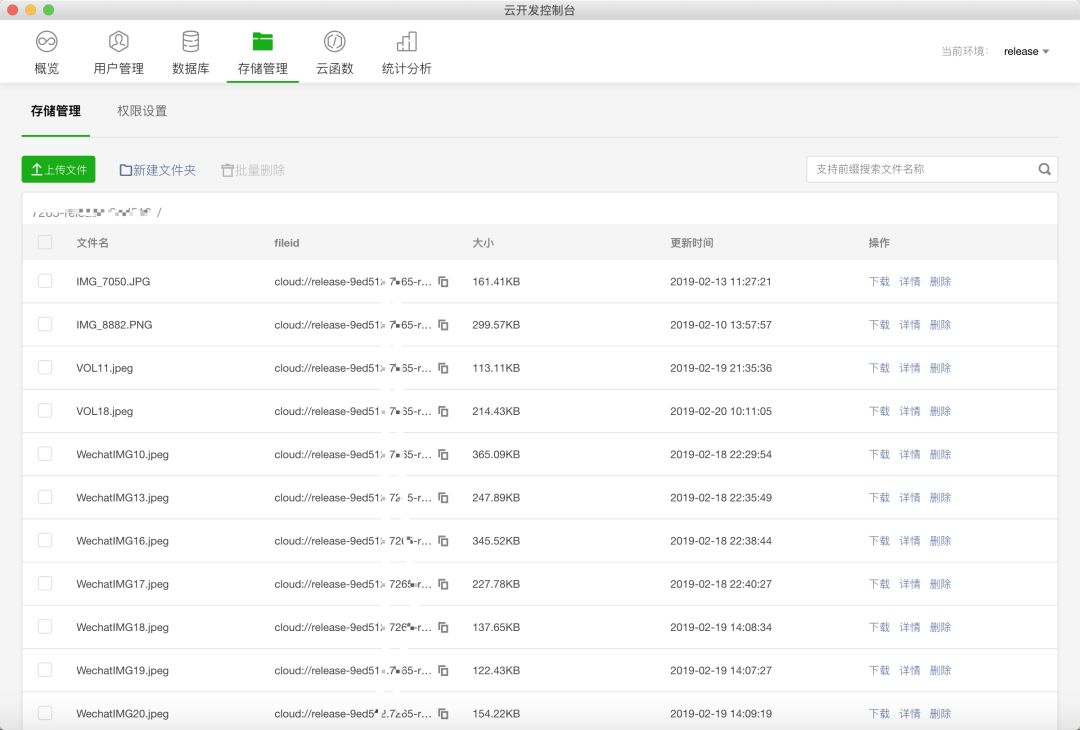Open 统计分析 statistics analysis
The image size is (1080, 730).
pyautogui.click(x=406, y=53)
